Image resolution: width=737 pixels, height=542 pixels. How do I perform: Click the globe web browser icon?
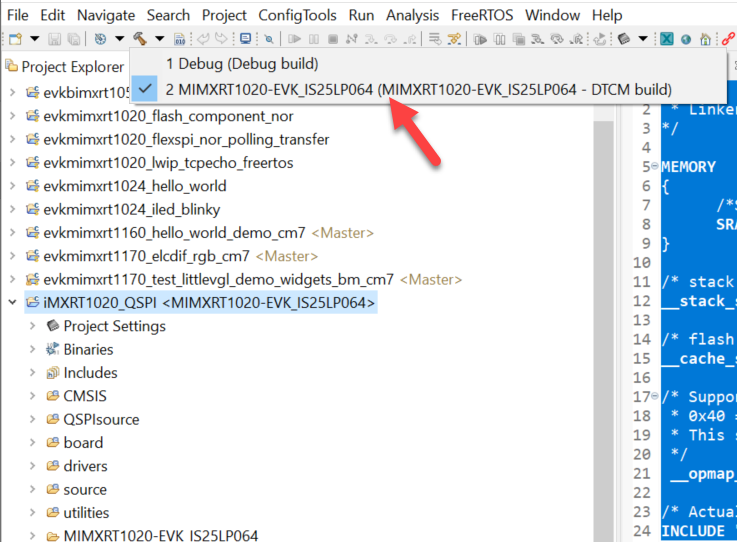point(686,39)
